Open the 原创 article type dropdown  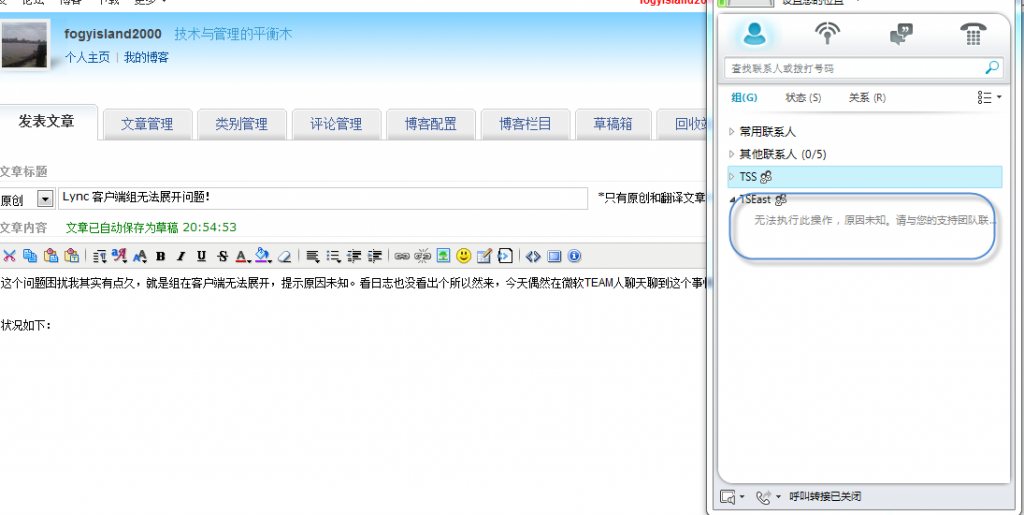click(45, 199)
